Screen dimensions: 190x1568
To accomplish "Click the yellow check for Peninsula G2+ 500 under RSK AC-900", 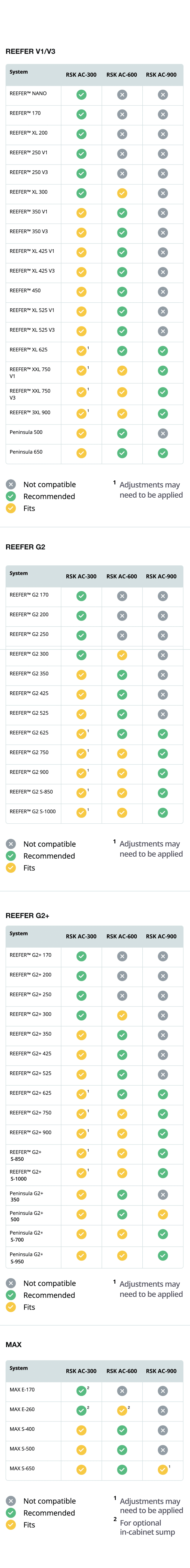I will click(x=163, y=1214).
